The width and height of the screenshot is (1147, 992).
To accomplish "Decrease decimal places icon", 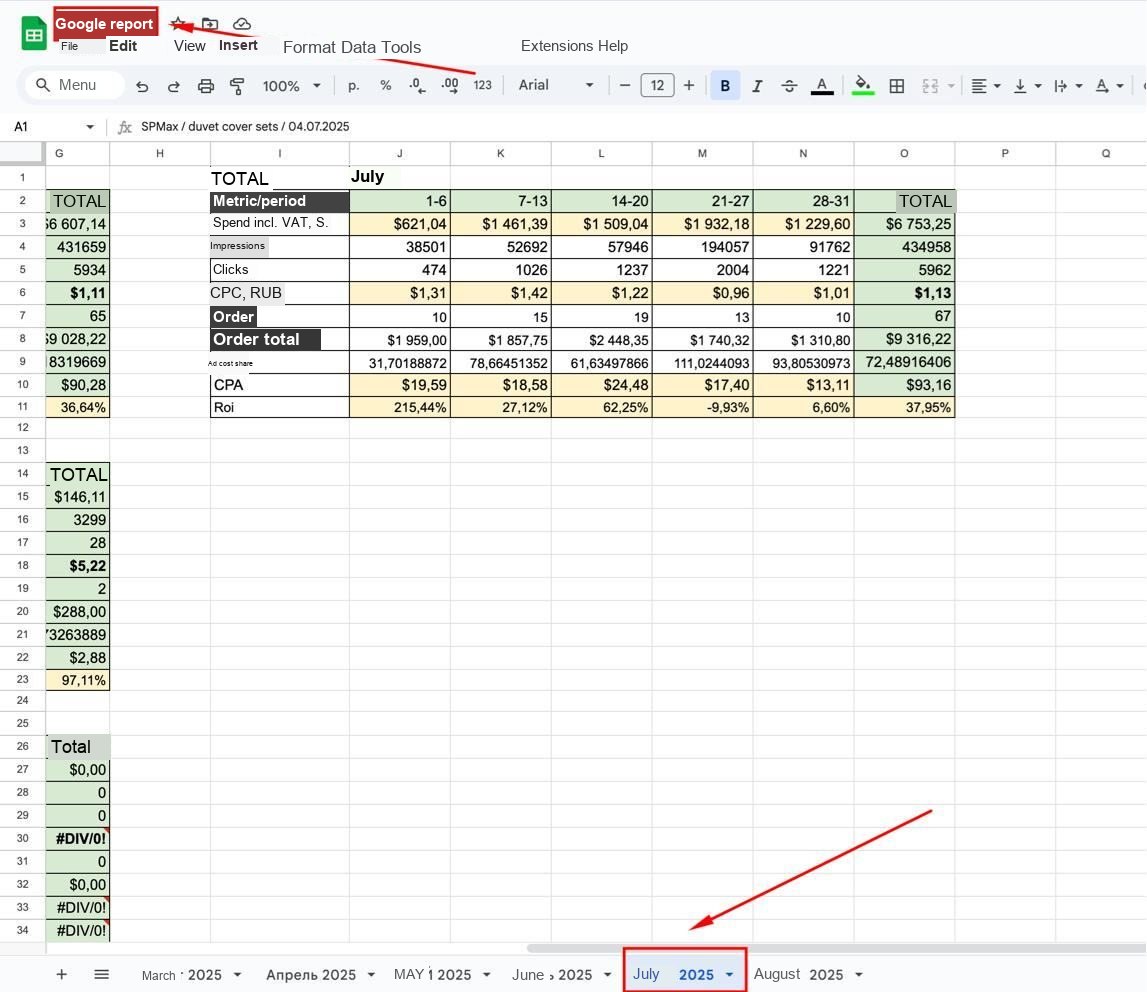I will (418, 86).
